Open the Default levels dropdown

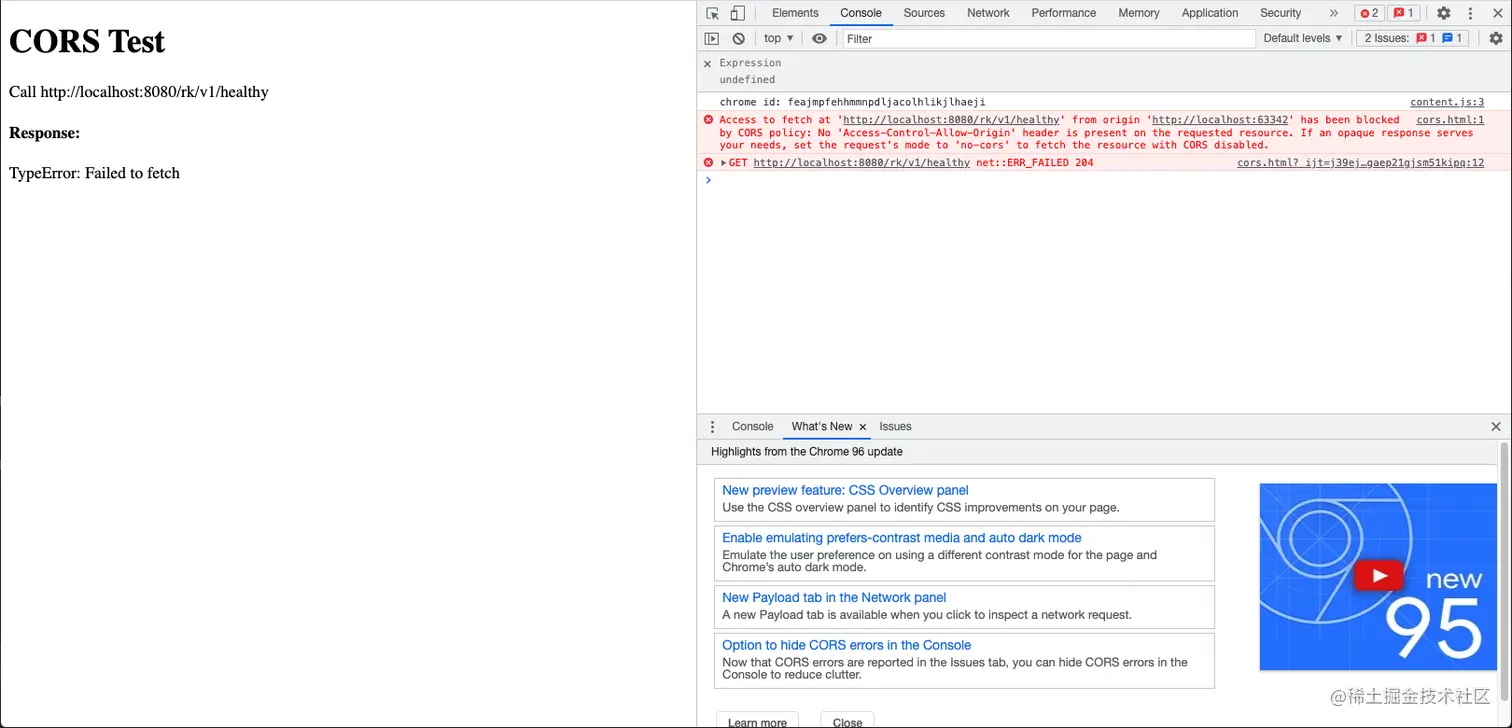[x=1303, y=38]
